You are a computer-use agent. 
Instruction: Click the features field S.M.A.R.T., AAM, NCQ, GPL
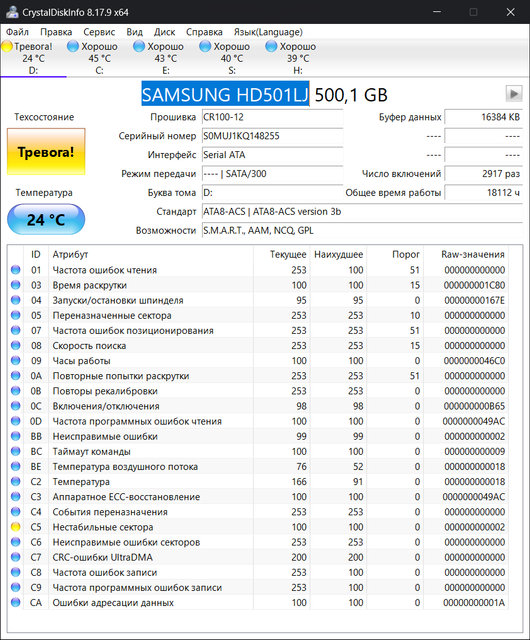click(362, 230)
